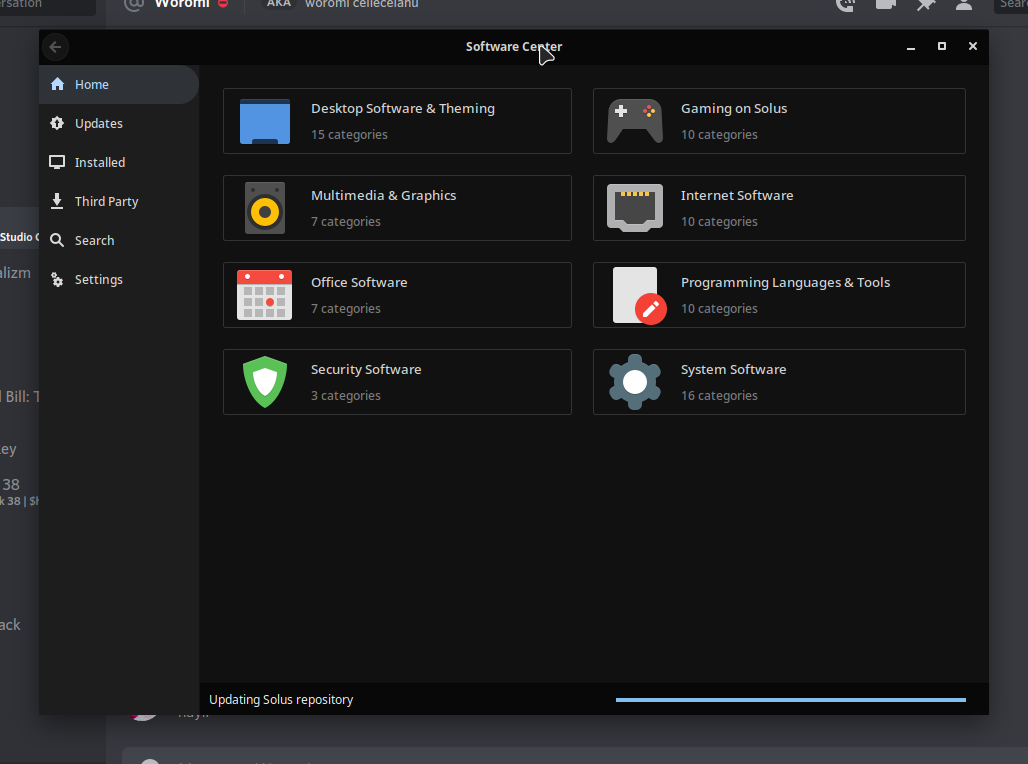The height and width of the screenshot is (764, 1028).
Task: Open Office Software category
Action: pos(397,295)
